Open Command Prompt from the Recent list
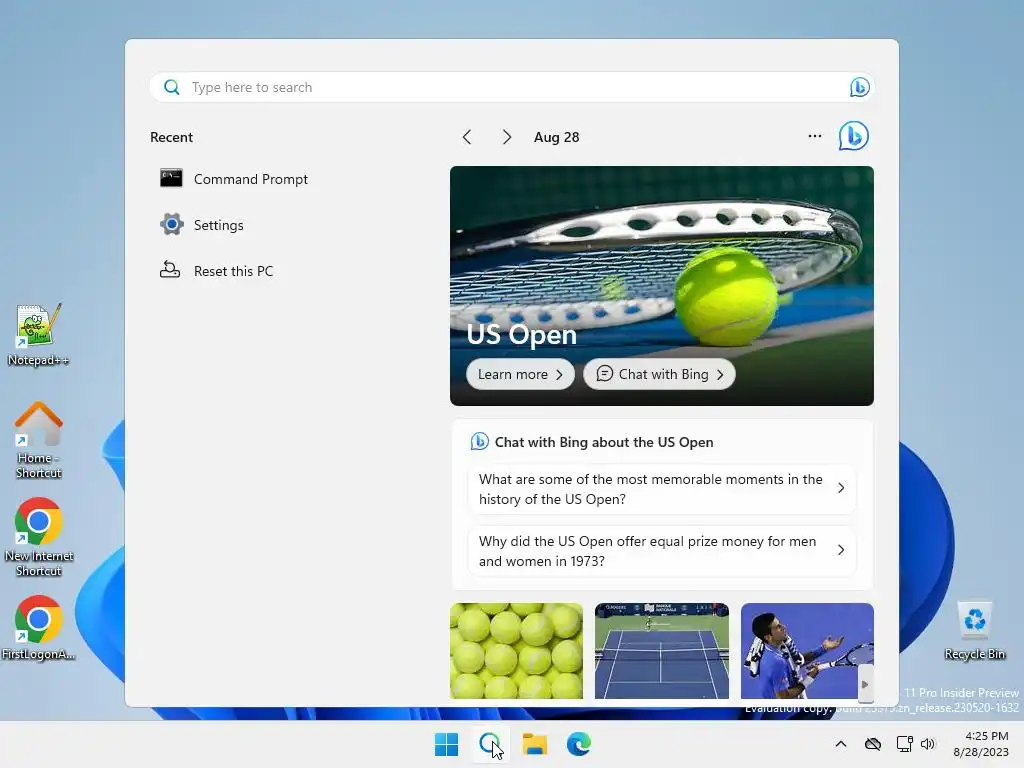 coord(234,179)
